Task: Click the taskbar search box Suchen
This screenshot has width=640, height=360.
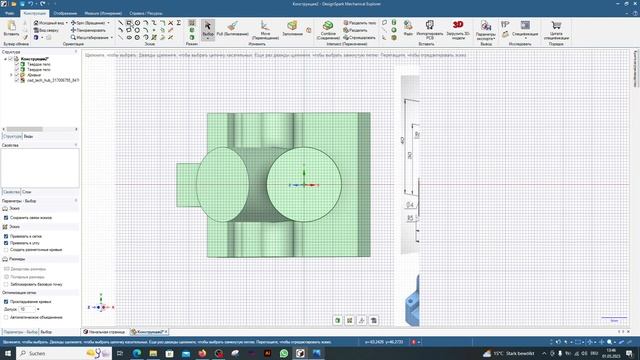Action: [64, 353]
